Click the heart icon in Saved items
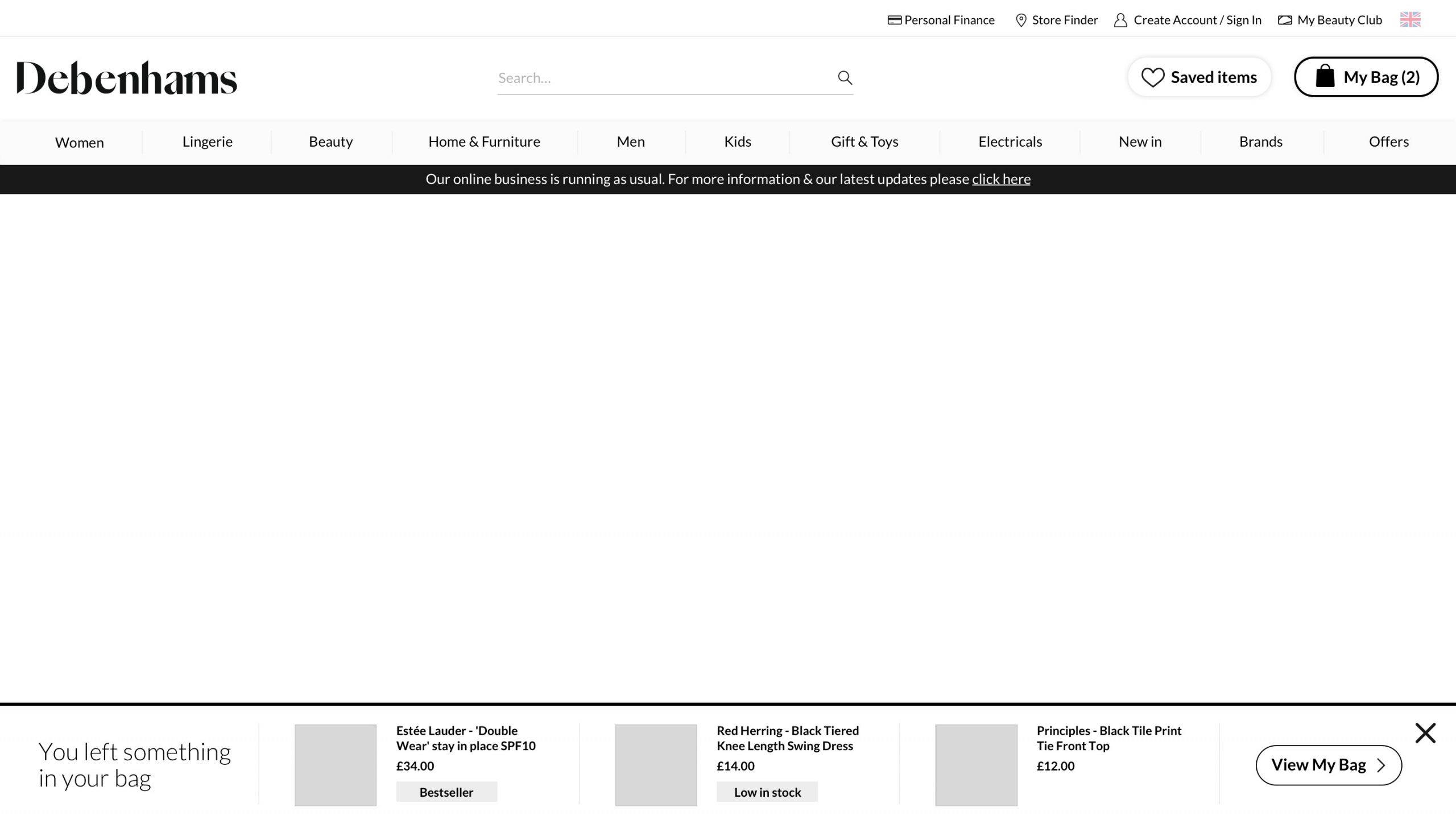Image resolution: width=1456 pixels, height=824 pixels. [x=1152, y=77]
